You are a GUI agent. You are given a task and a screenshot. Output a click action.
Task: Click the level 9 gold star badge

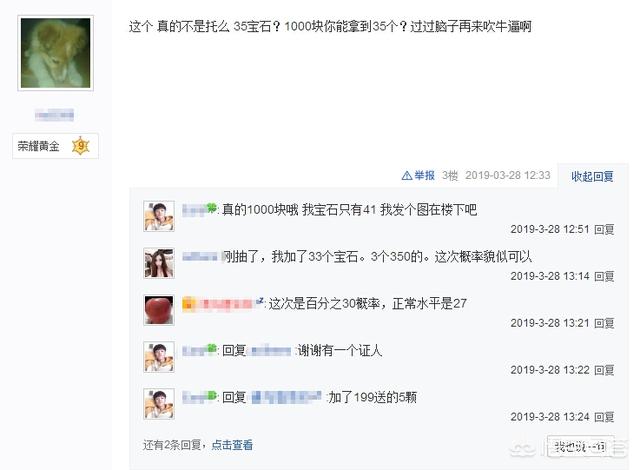80,146
